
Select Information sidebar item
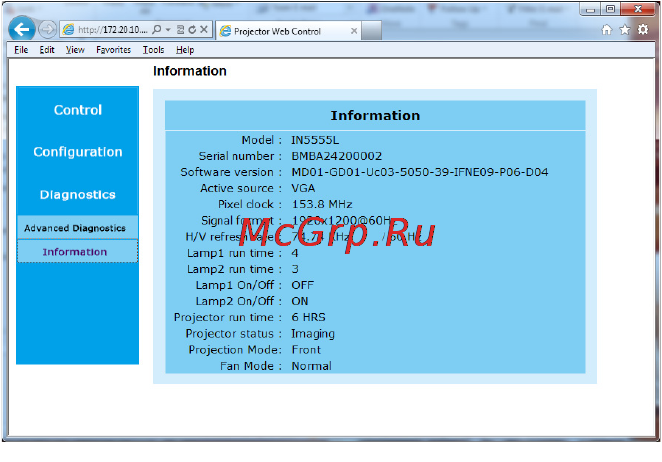point(77,252)
